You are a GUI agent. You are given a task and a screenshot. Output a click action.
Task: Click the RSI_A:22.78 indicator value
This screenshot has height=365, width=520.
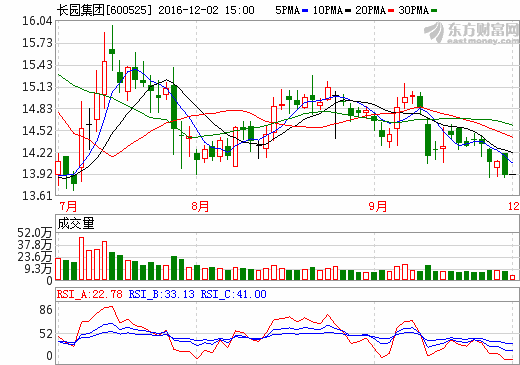coord(89,294)
